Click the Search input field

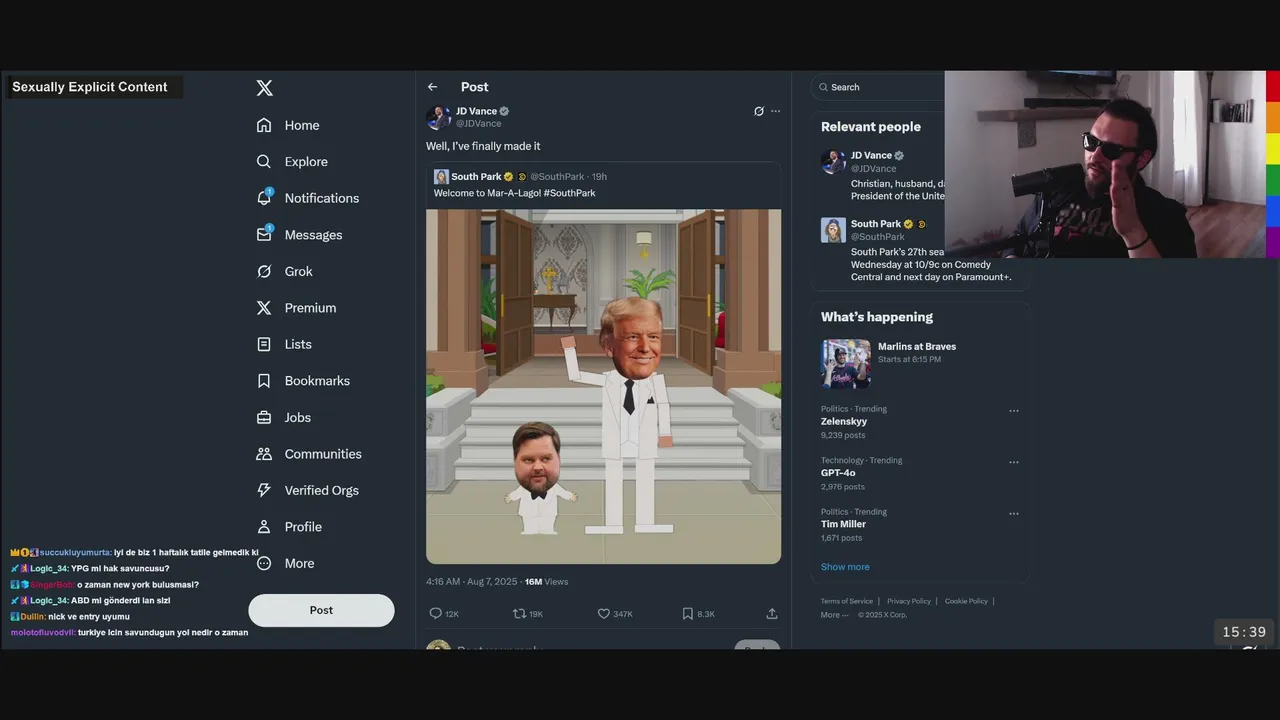tap(878, 87)
